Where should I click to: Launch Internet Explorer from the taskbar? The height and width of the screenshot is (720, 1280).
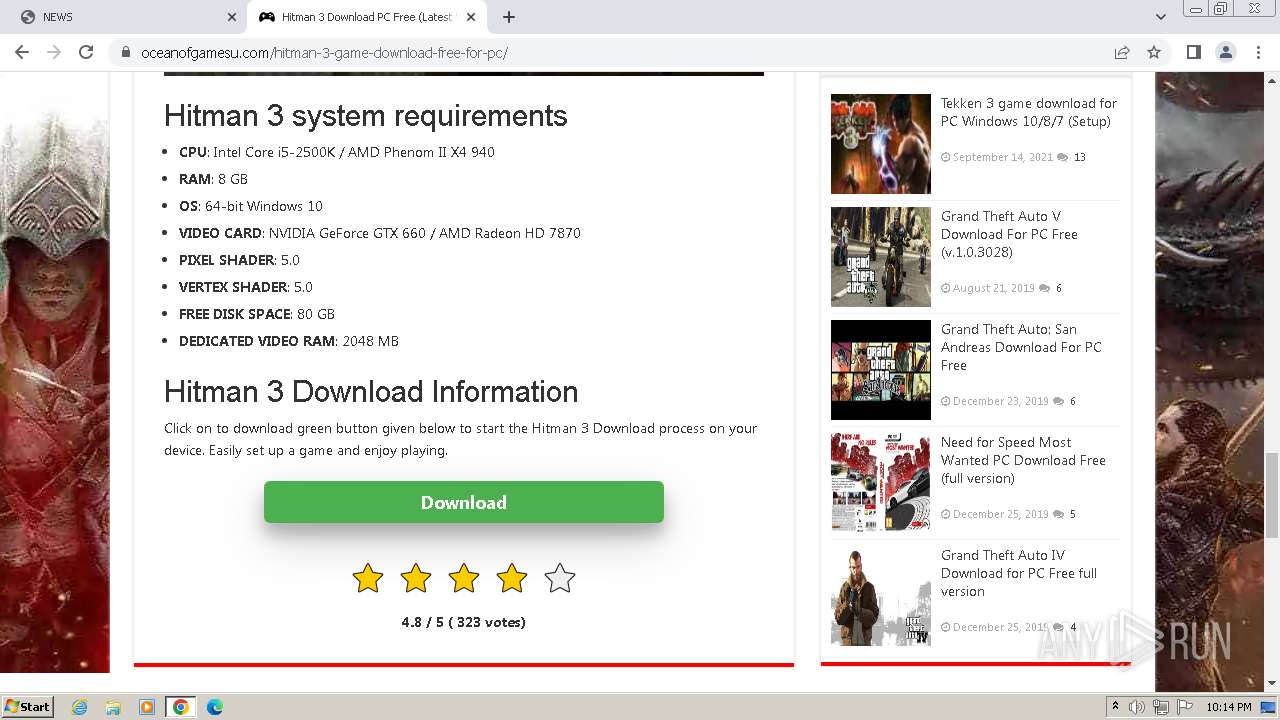79,707
